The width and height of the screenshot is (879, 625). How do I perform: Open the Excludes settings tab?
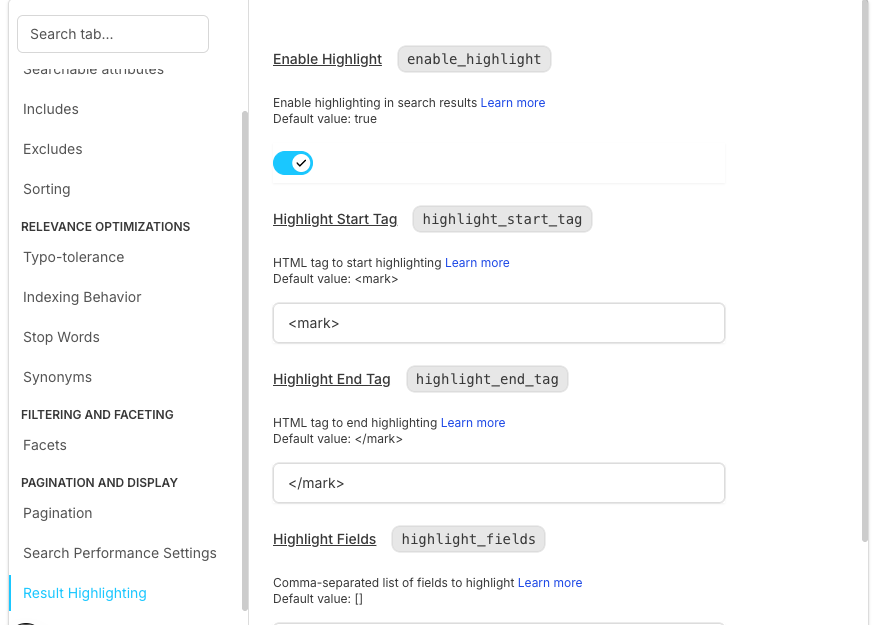click(x=53, y=149)
